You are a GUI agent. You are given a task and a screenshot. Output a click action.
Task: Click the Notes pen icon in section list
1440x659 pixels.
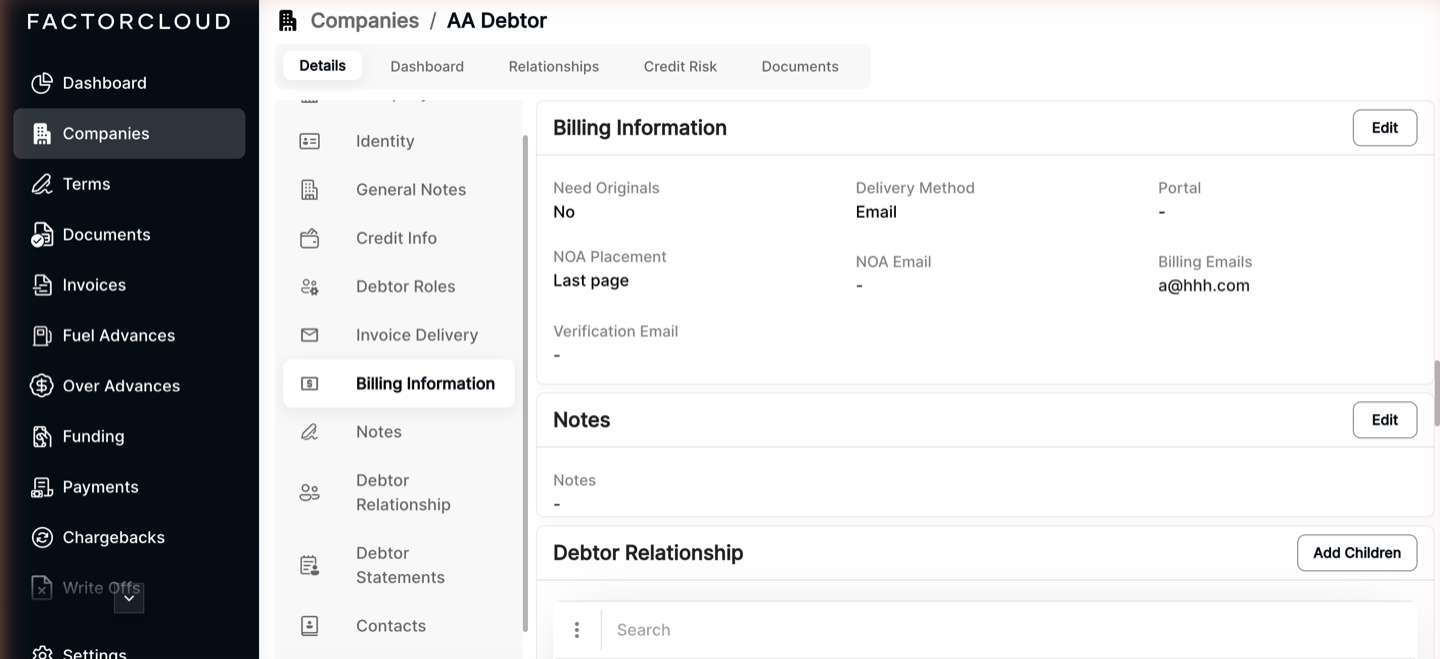tap(310, 432)
